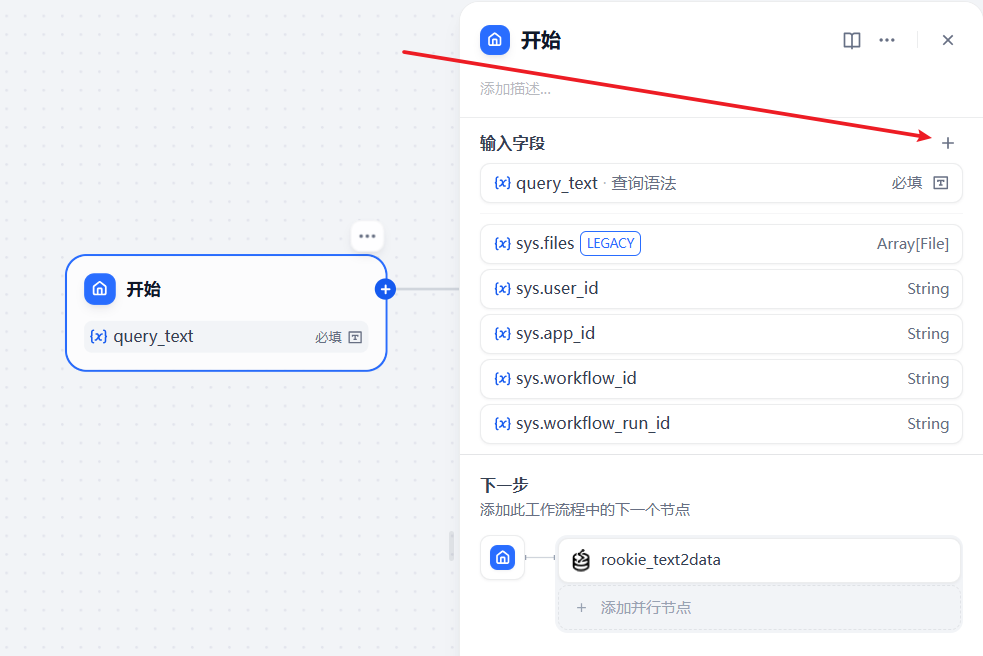Close the 开始 panel with the X
This screenshot has height=656, width=983.
[947, 40]
